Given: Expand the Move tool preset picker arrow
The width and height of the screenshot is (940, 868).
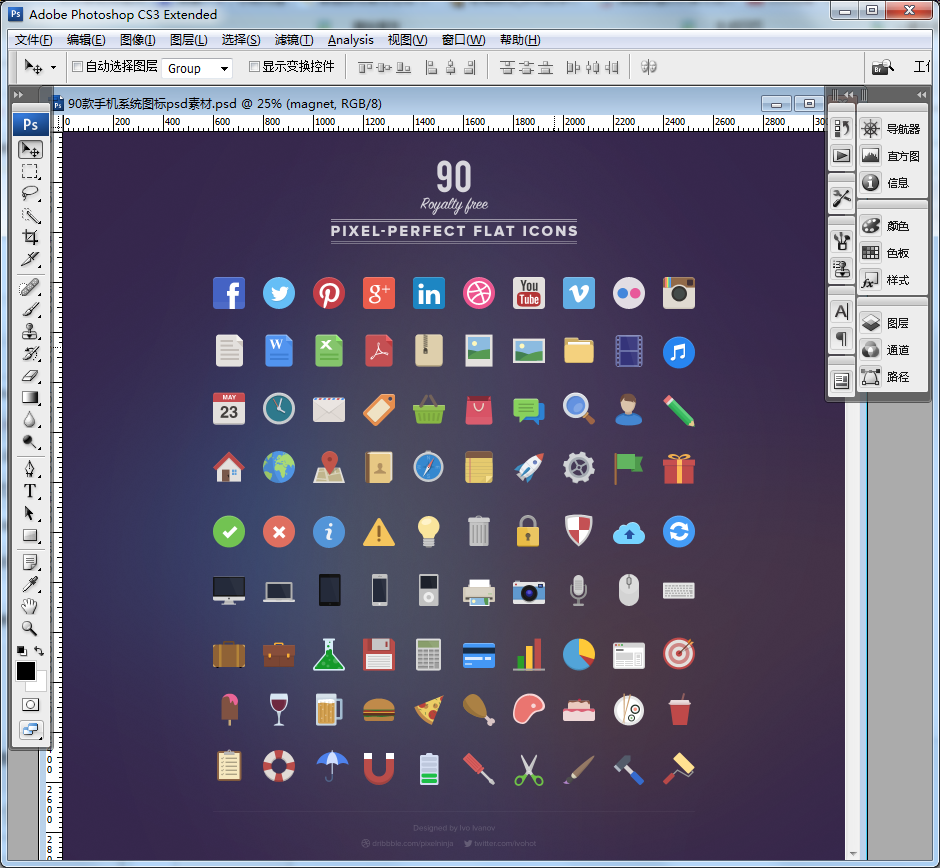Looking at the screenshot, I should [x=53, y=68].
